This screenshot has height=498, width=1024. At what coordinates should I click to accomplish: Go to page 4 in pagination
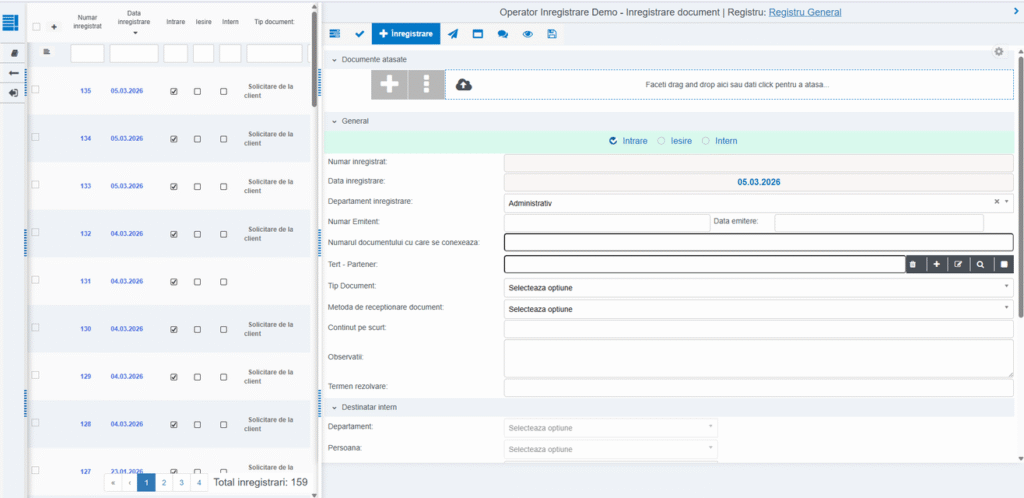199,482
